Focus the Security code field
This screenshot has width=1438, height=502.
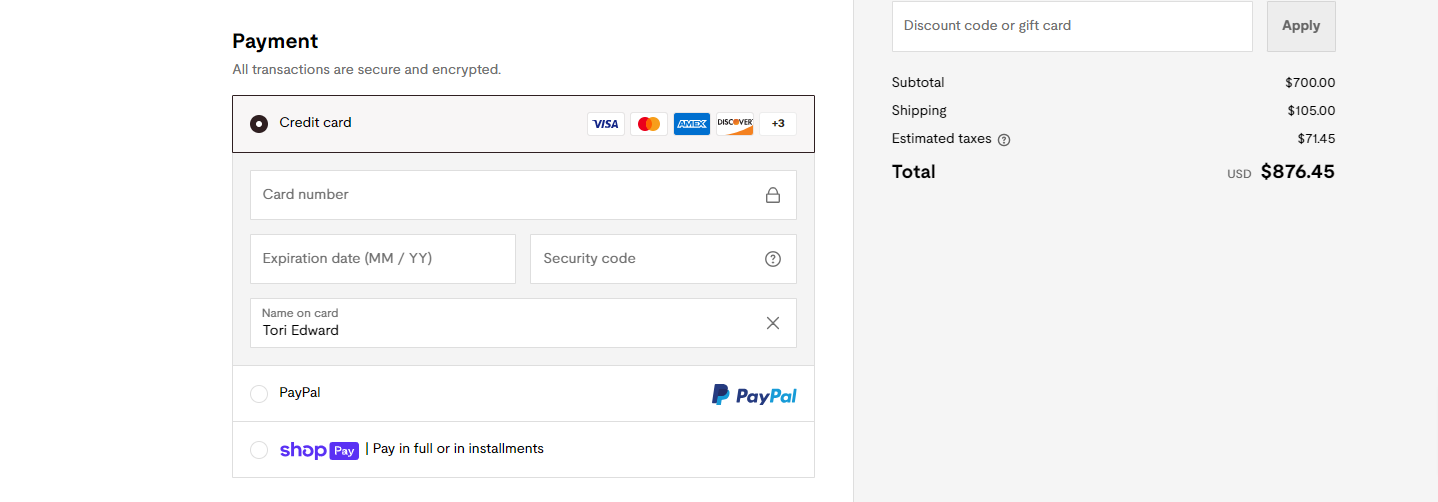pyautogui.click(x=663, y=259)
